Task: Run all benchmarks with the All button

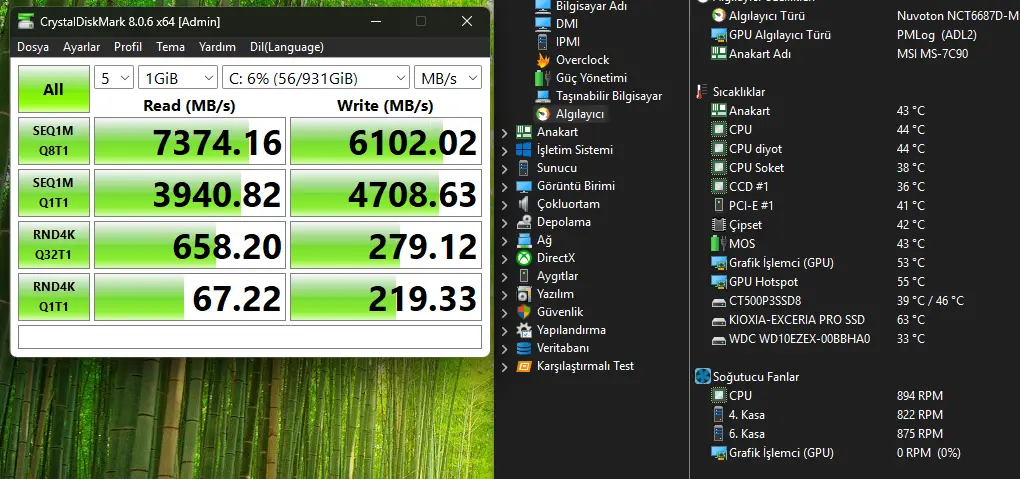Action: point(53,89)
